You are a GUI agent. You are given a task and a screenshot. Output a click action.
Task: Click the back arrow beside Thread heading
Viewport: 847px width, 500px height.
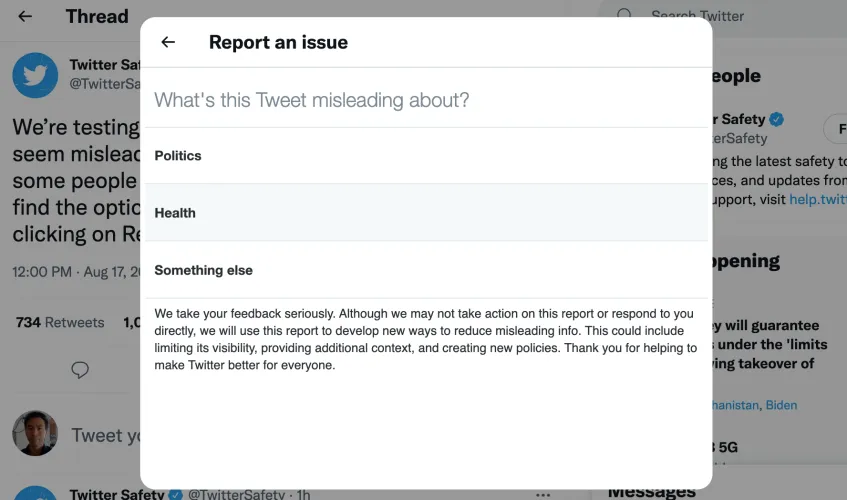click(x=25, y=17)
